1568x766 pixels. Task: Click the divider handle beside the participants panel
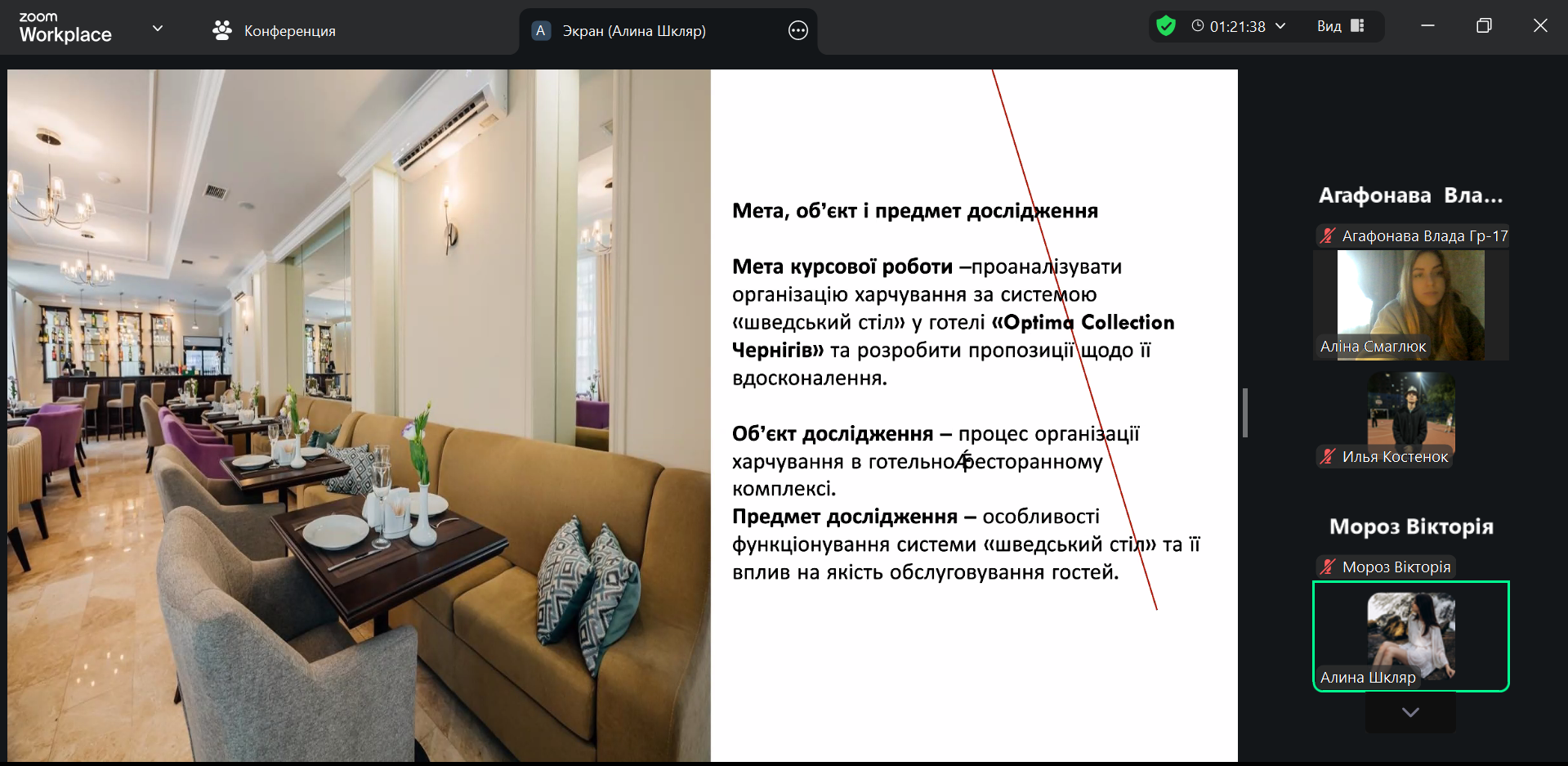(x=1245, y=413)
